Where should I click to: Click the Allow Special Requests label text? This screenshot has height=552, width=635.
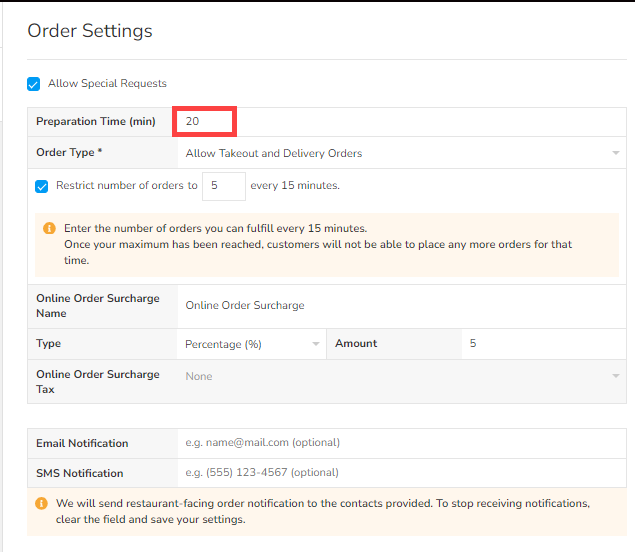(x=107, y=84)
